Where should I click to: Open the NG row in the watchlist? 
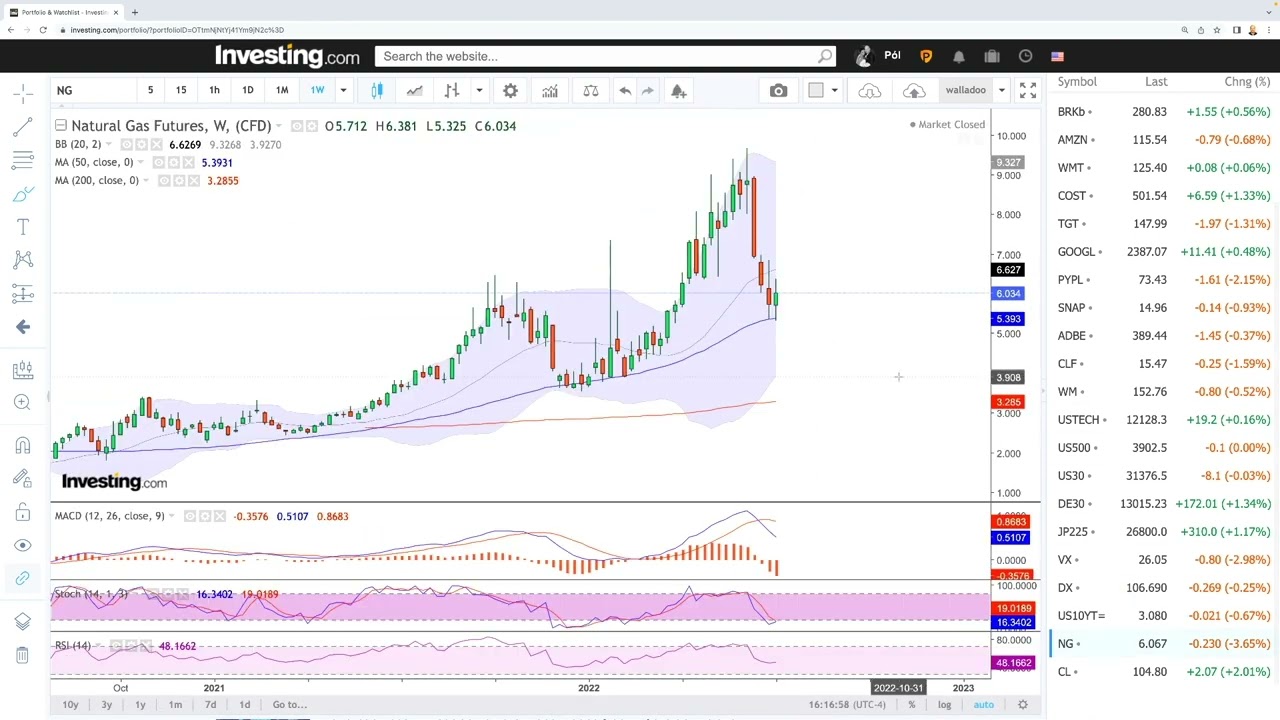click(1163, 644)
